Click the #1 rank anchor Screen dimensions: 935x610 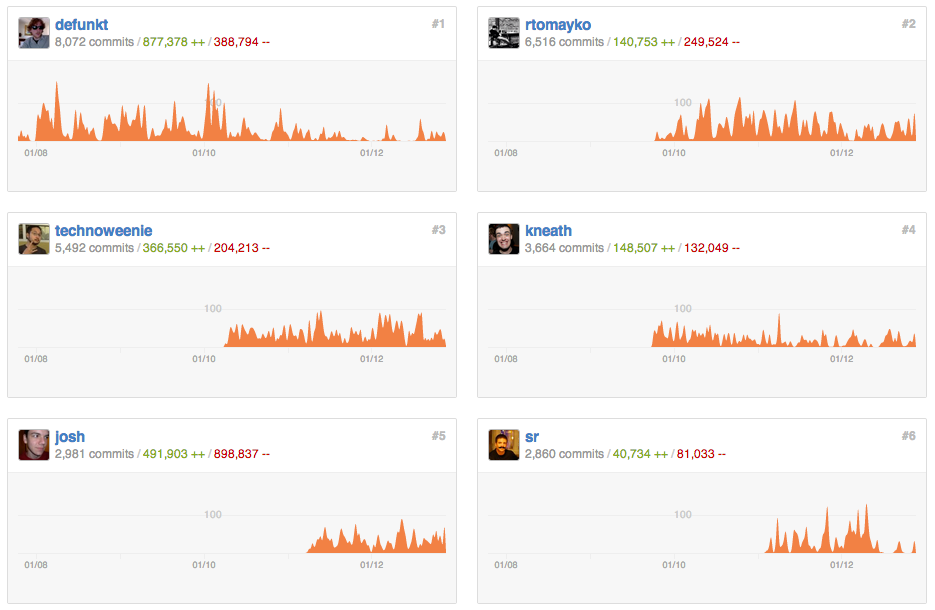tap(438, 24)
